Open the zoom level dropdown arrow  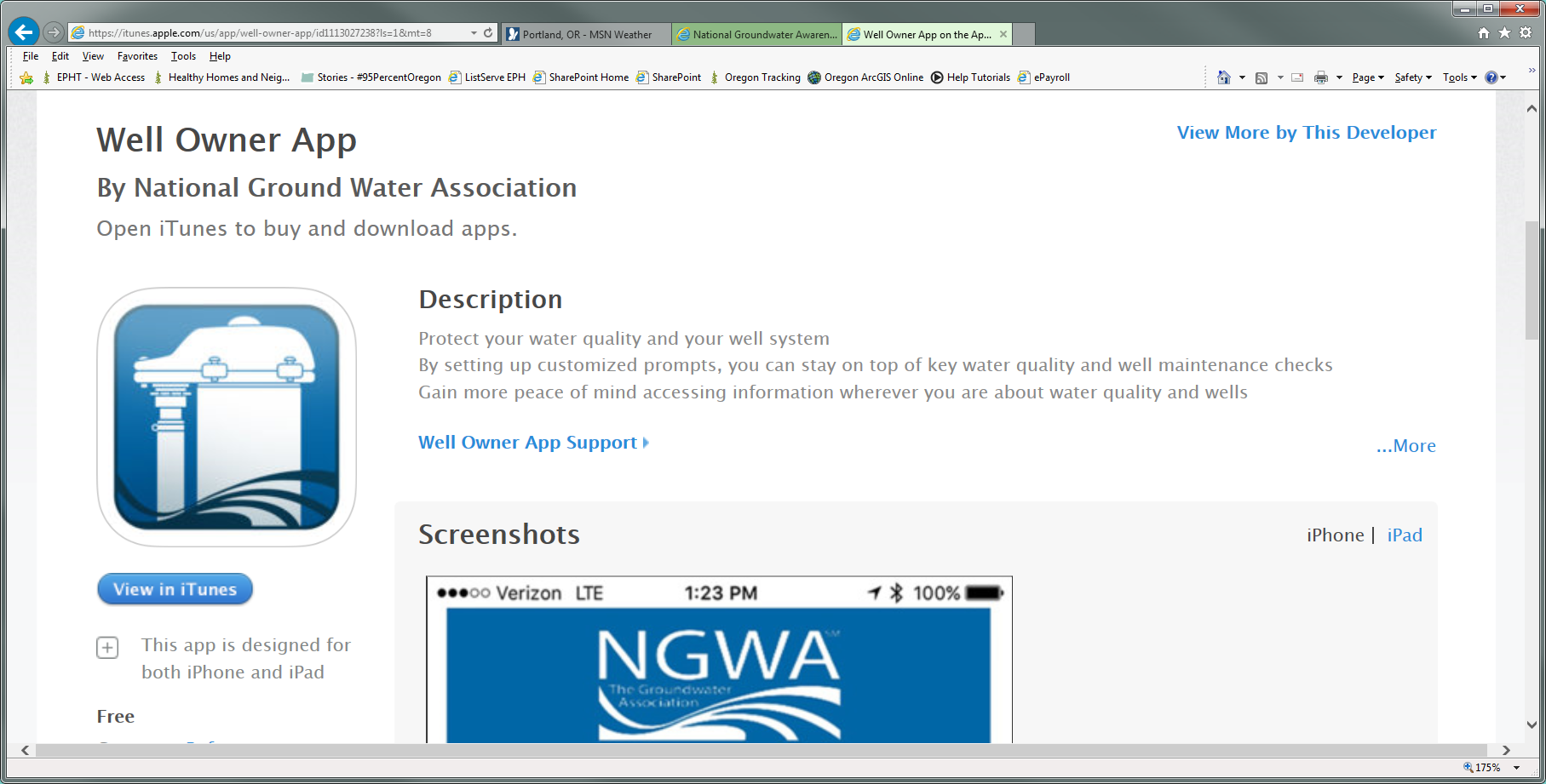(1517, 767)
